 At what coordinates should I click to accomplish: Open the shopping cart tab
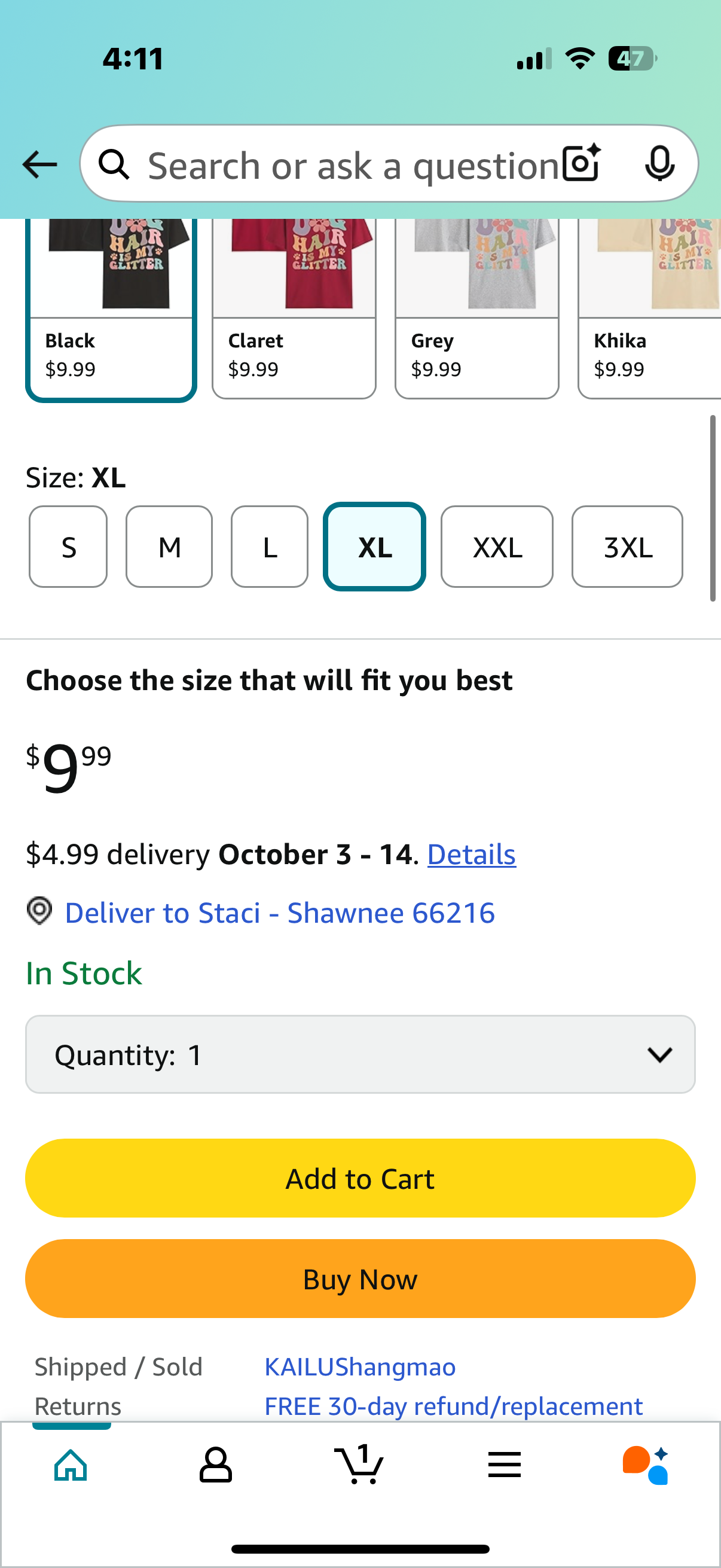tap(359, 1465)
